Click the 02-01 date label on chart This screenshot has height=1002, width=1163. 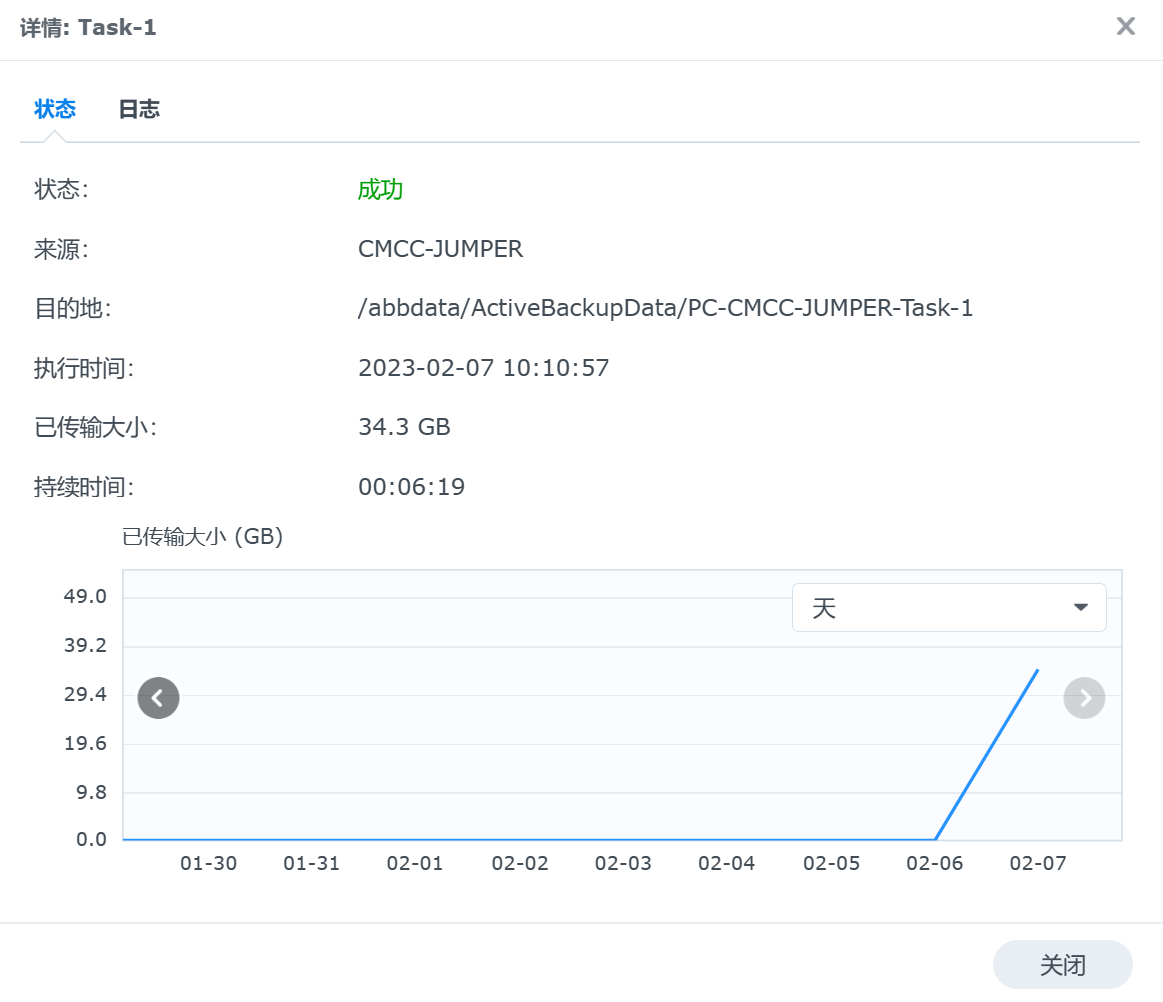(415, 863)
